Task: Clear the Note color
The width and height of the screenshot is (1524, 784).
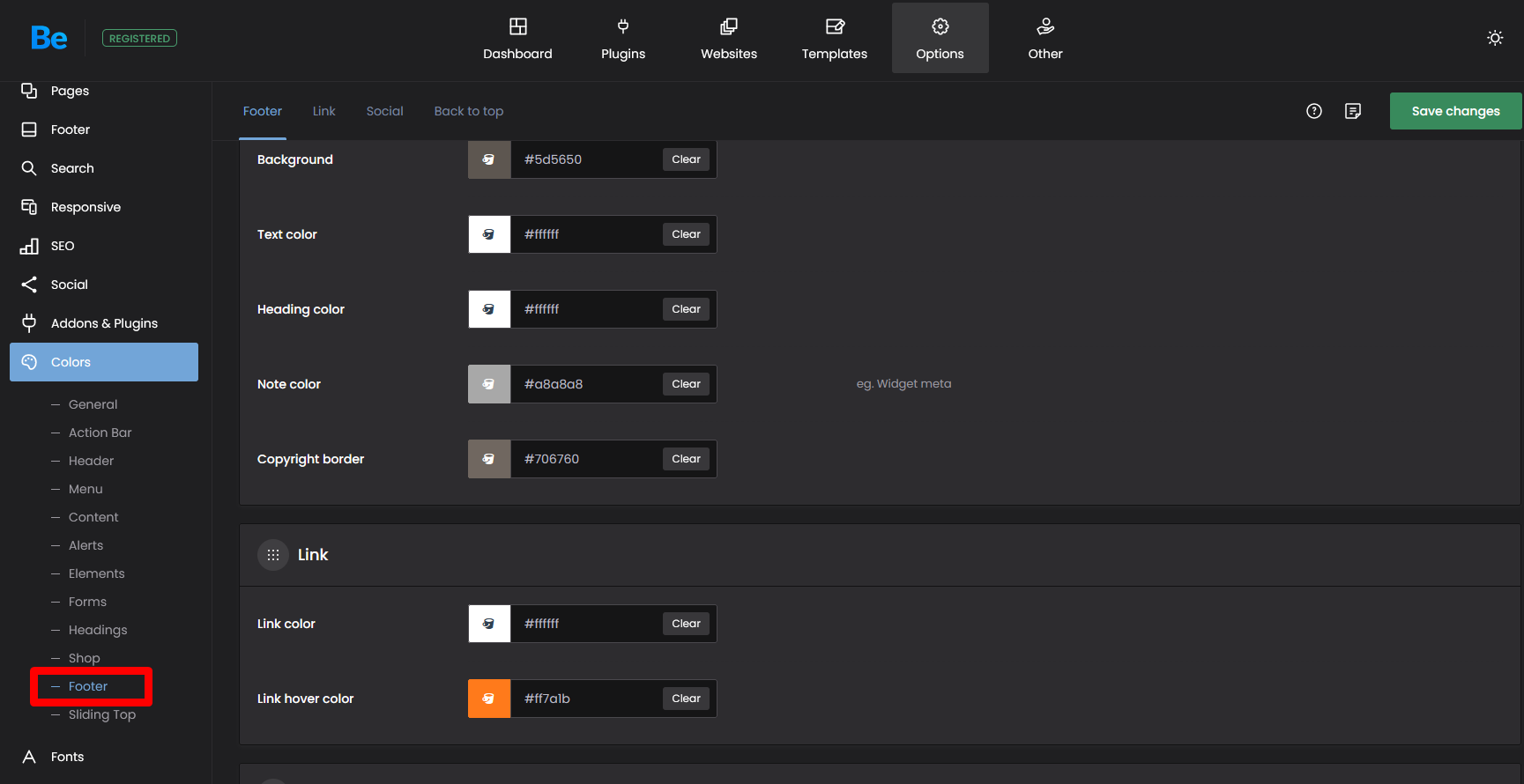Action: pos(686,384)
